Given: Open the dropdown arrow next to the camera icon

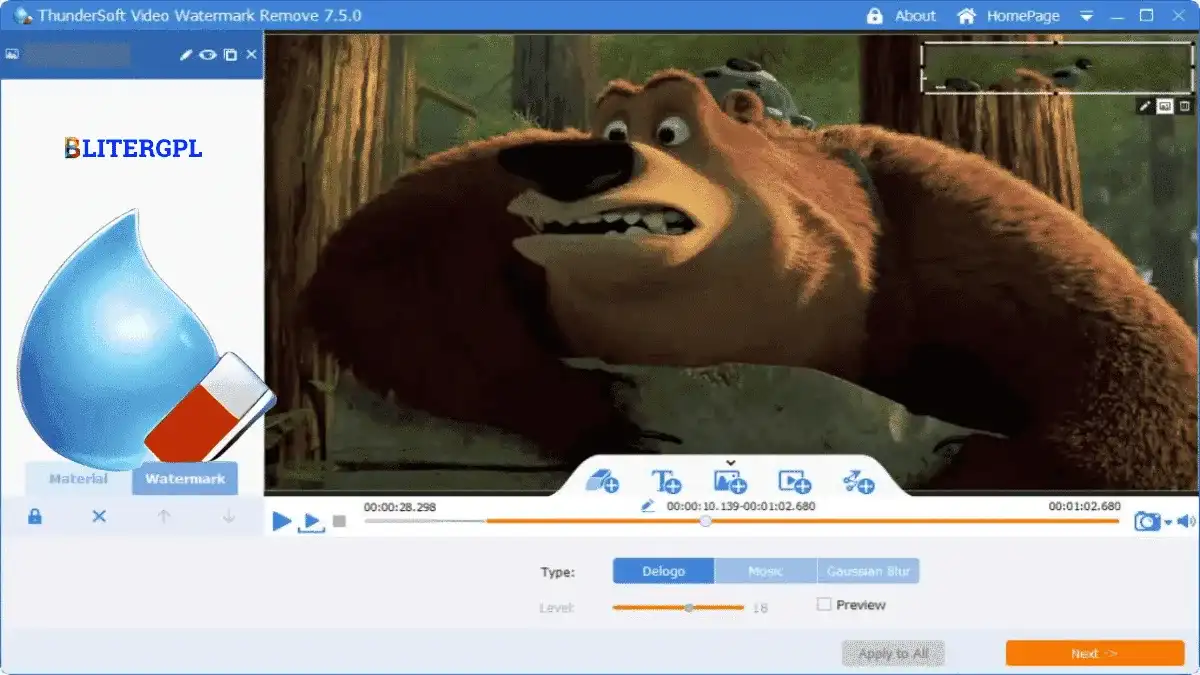Looking at the screenshot, I should [x=1167, y=523].
